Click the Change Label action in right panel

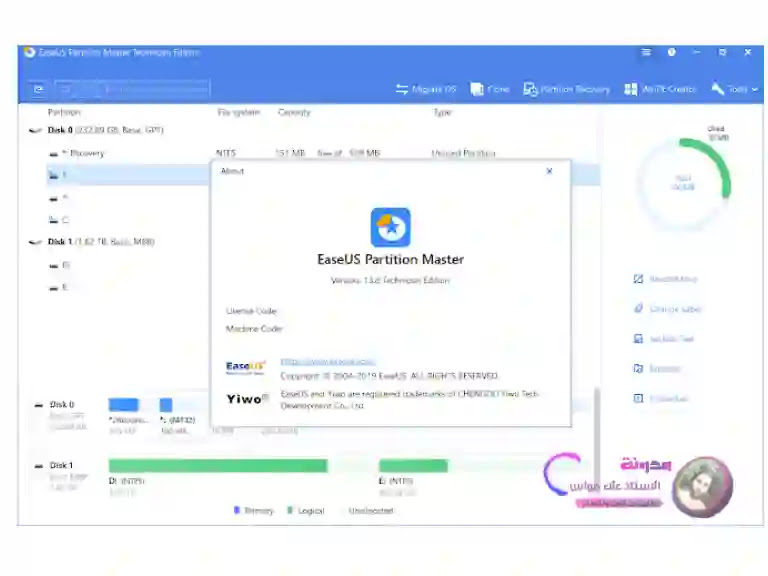pyautogui.click(x=667, y=309)
